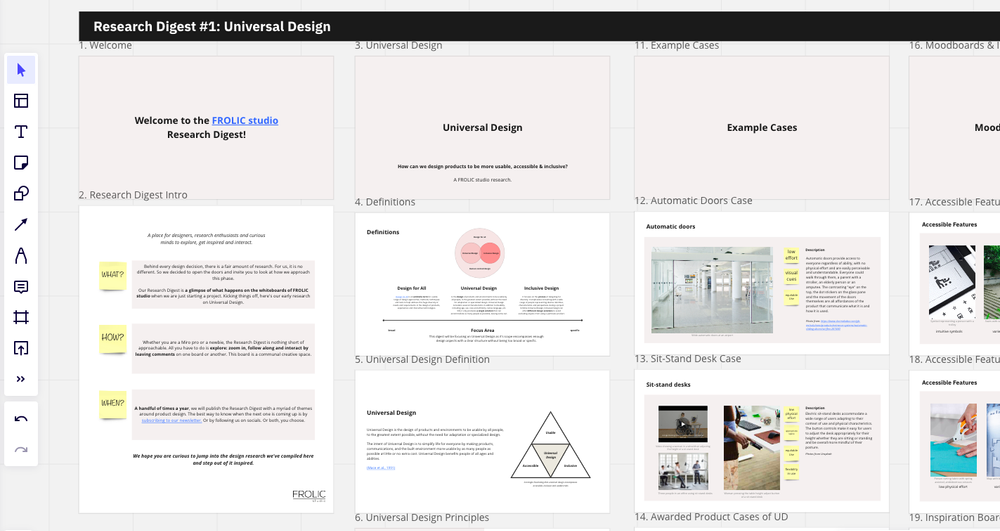Play the sit-stand desk video thumbnail

tap(683, 424)
